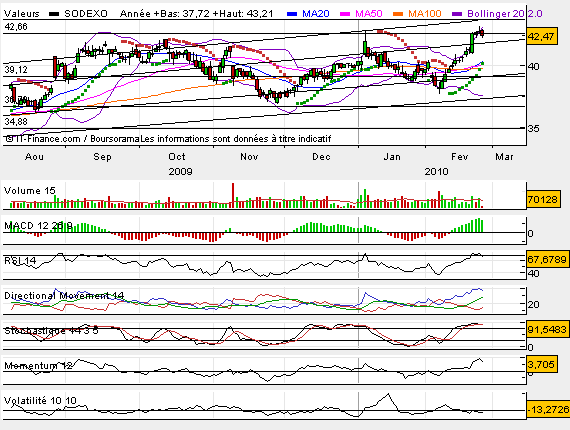Viewport: 570px width, 430px height.
Task: Click the 2009 year label
Action: click(180, 172)
